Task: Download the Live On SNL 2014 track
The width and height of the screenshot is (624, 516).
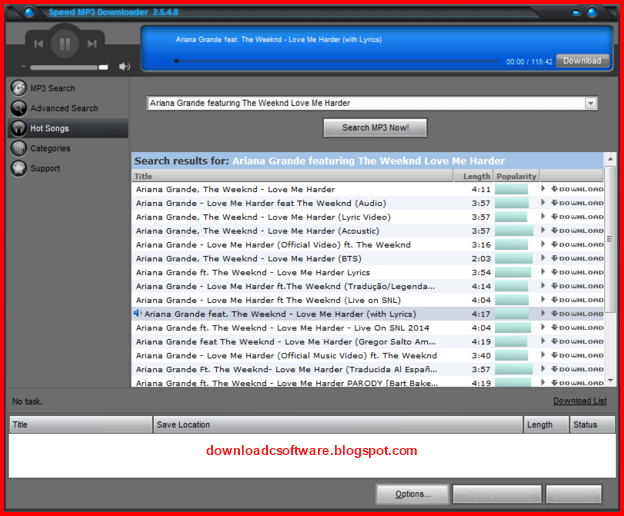Action: (x=577, y=327)
